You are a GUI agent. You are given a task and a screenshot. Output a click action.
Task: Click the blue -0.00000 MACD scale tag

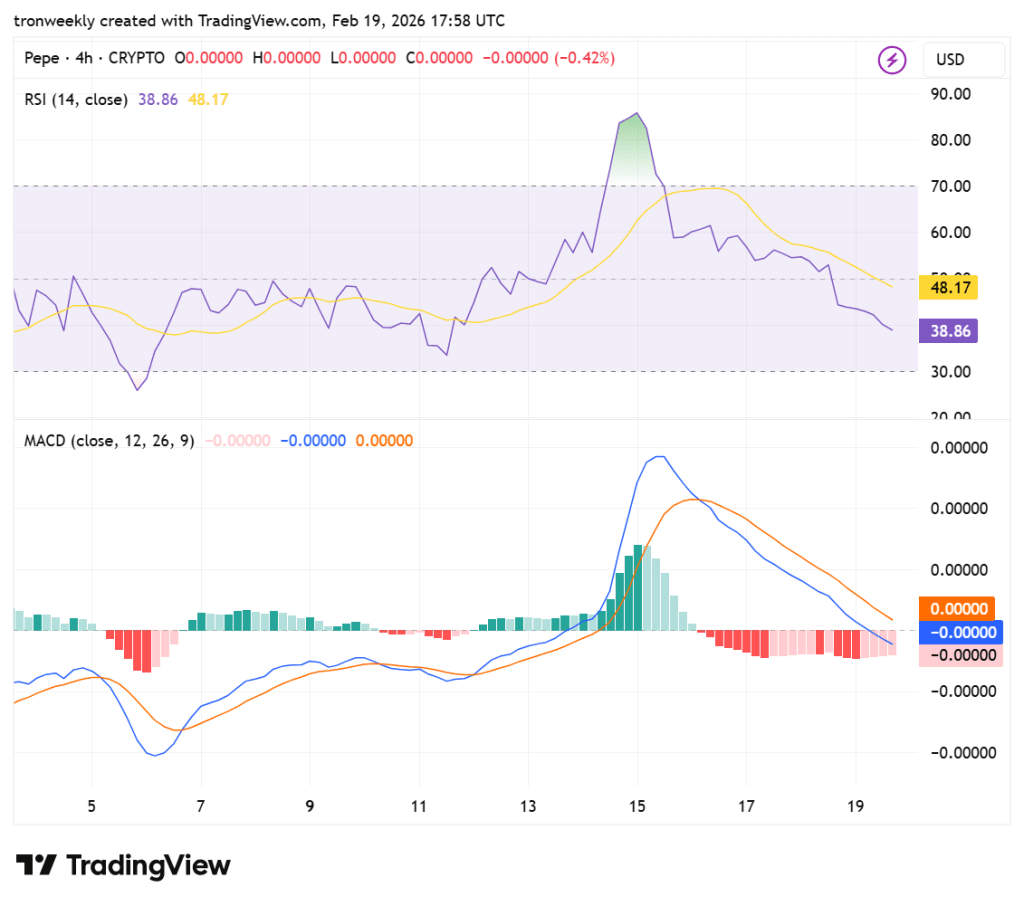click(961, 632)
